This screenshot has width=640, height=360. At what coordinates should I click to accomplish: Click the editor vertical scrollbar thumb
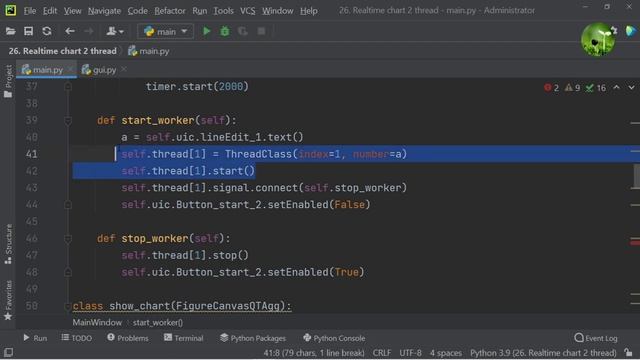(x=637, y=176)
